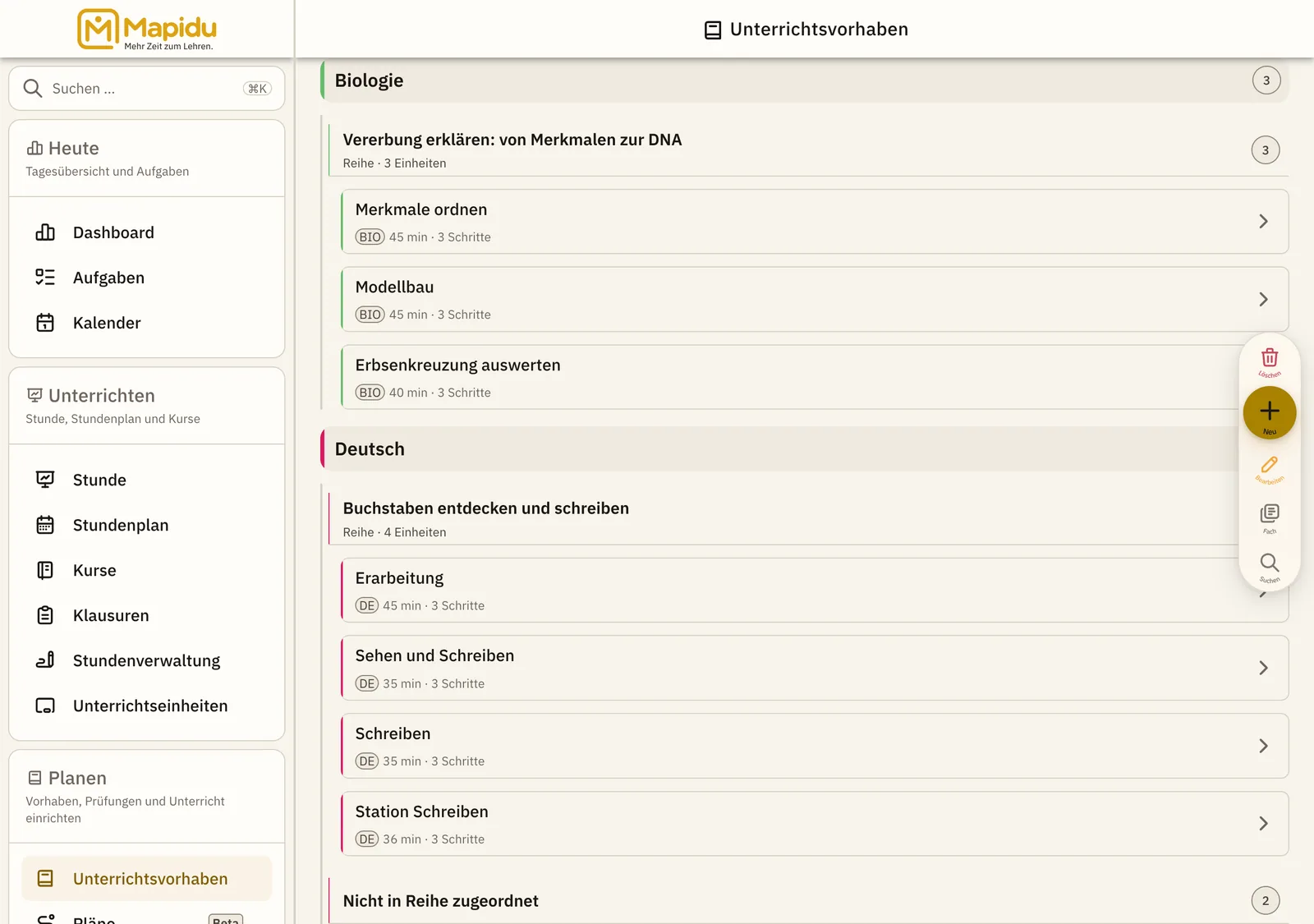
Task: Open Station Schreiben chevron
Action: coord(1263,824)
